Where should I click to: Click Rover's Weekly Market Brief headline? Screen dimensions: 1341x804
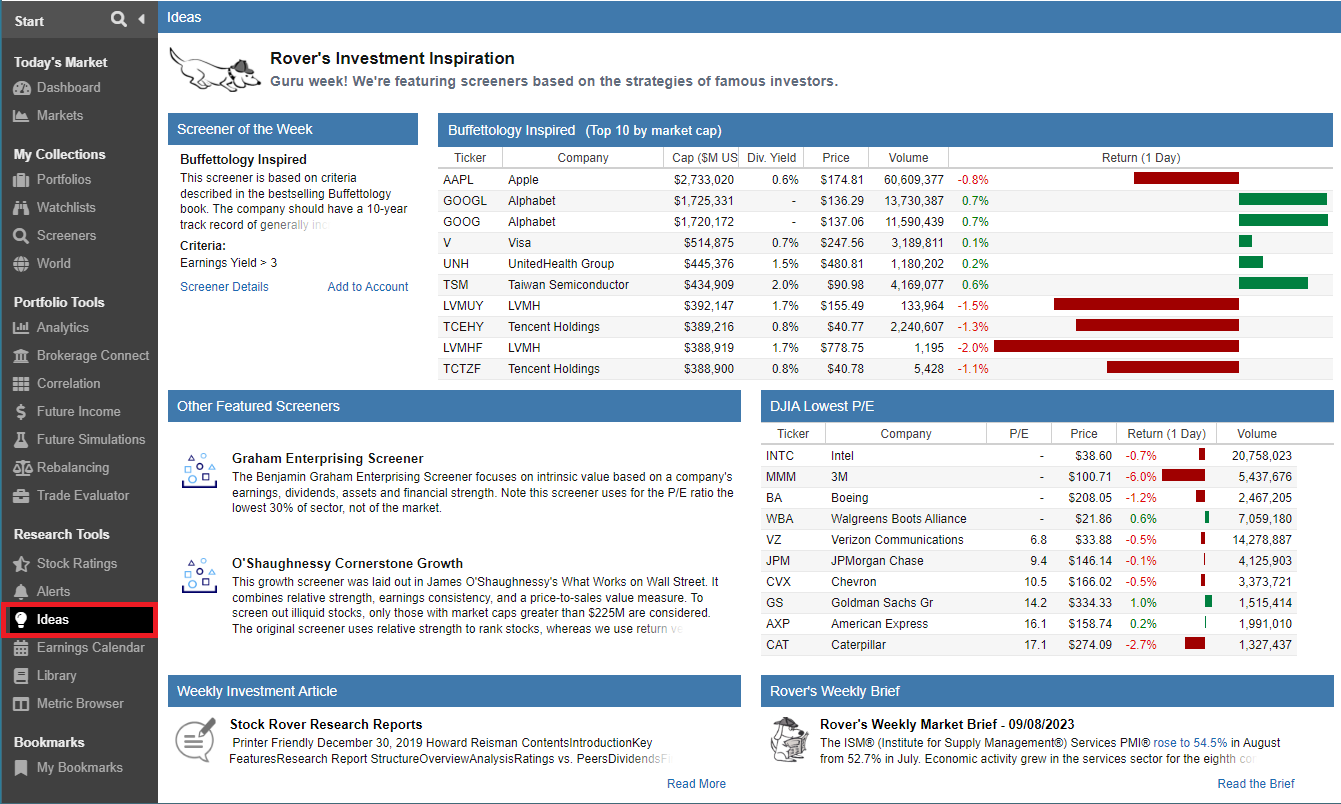pos(947,724)
